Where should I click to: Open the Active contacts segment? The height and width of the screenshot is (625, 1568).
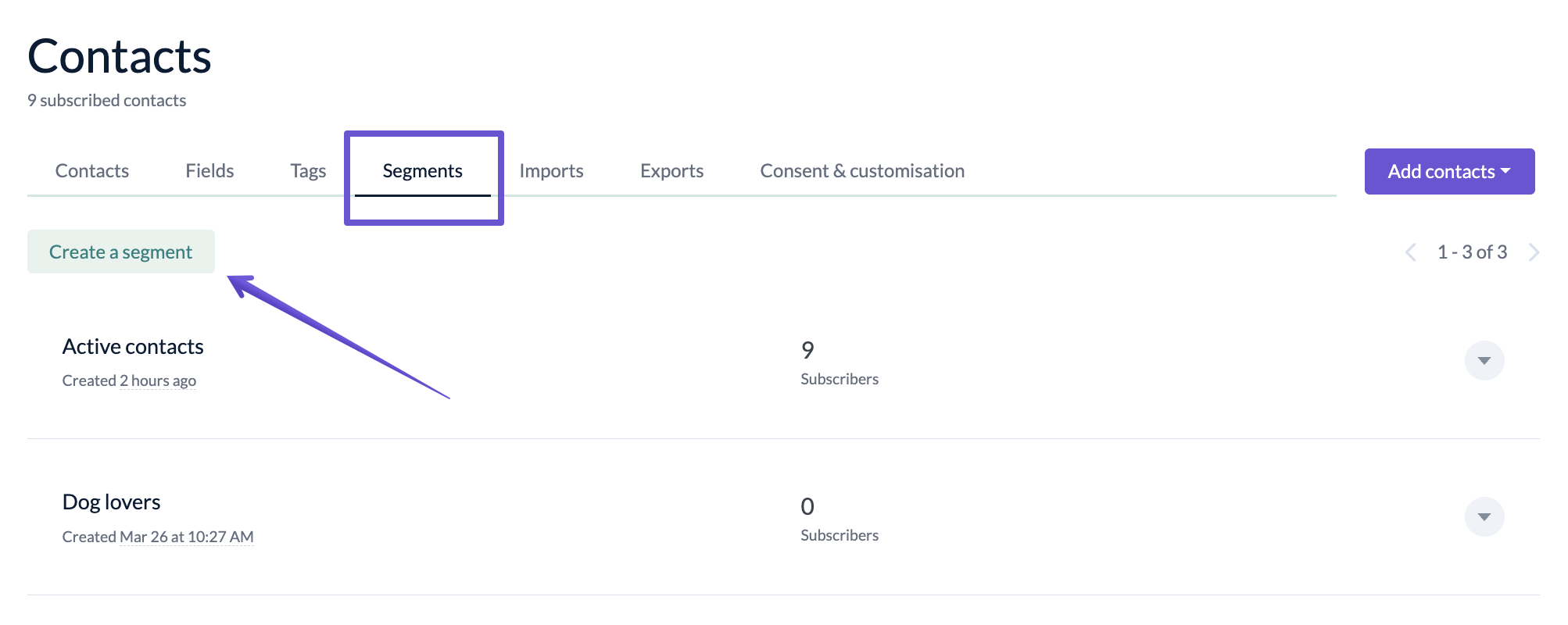133,346
